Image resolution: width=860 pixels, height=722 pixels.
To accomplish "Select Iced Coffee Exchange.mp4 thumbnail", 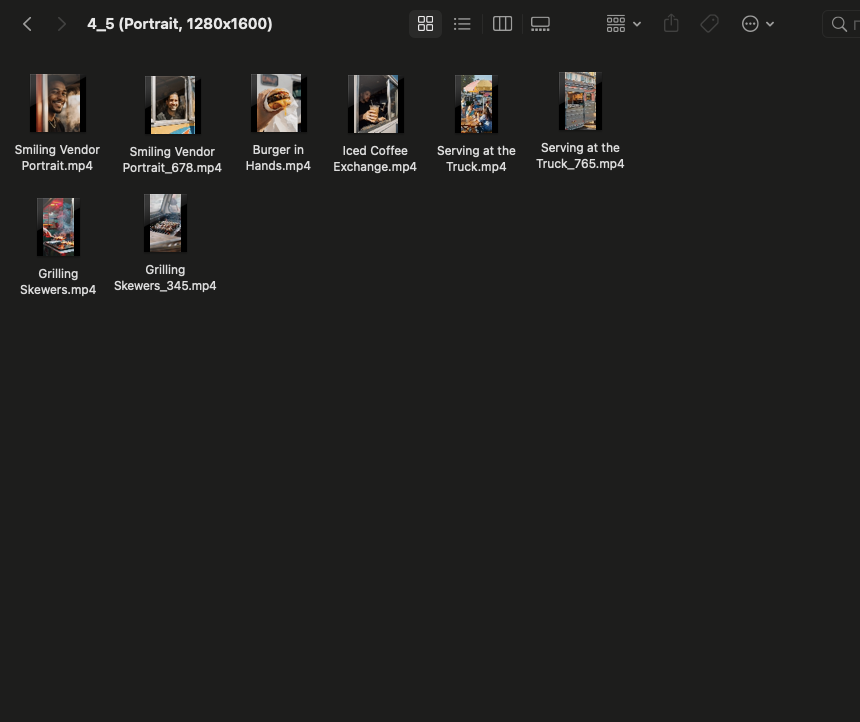I will point(375,104).
